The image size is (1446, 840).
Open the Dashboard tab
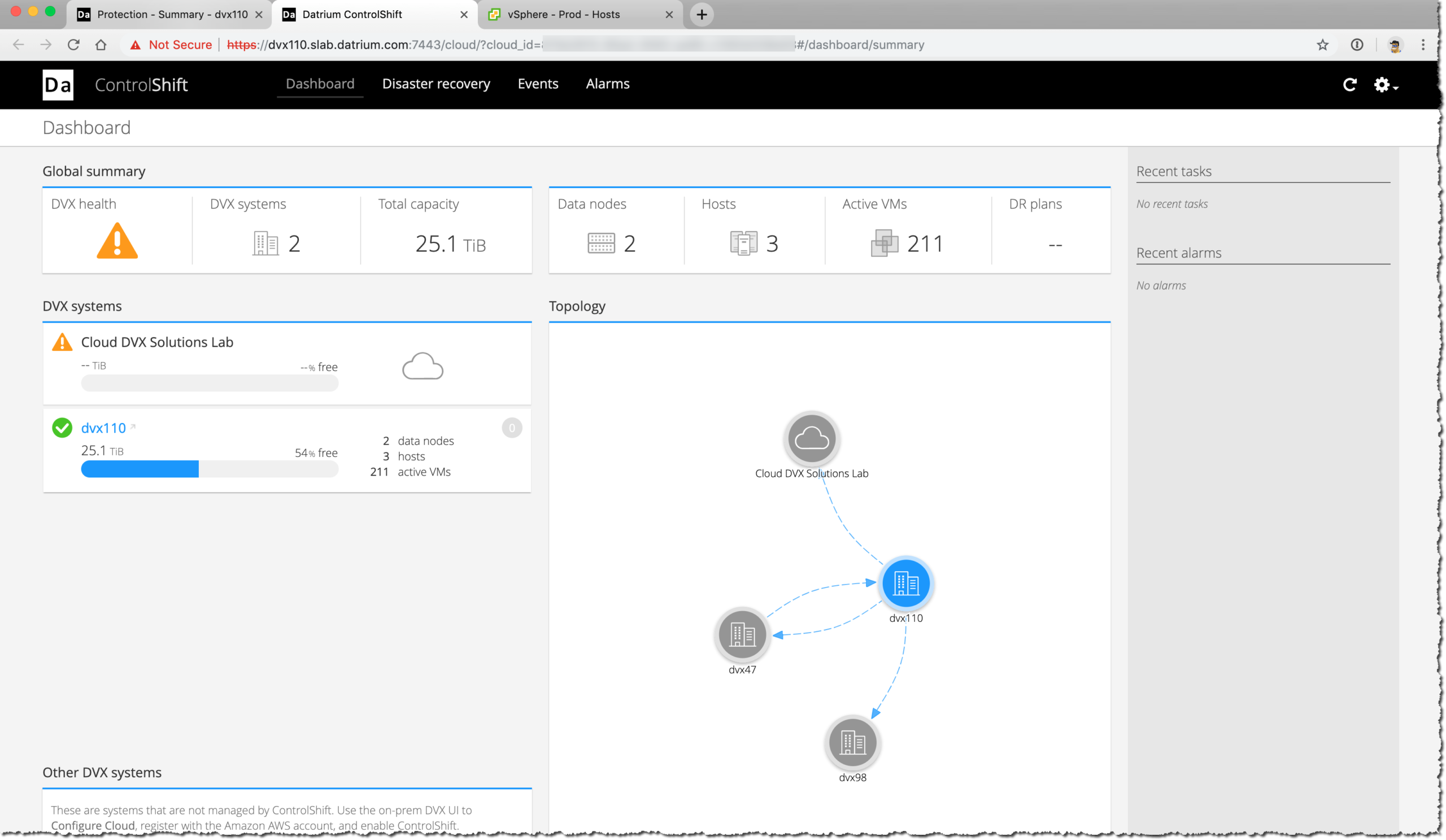320,84
